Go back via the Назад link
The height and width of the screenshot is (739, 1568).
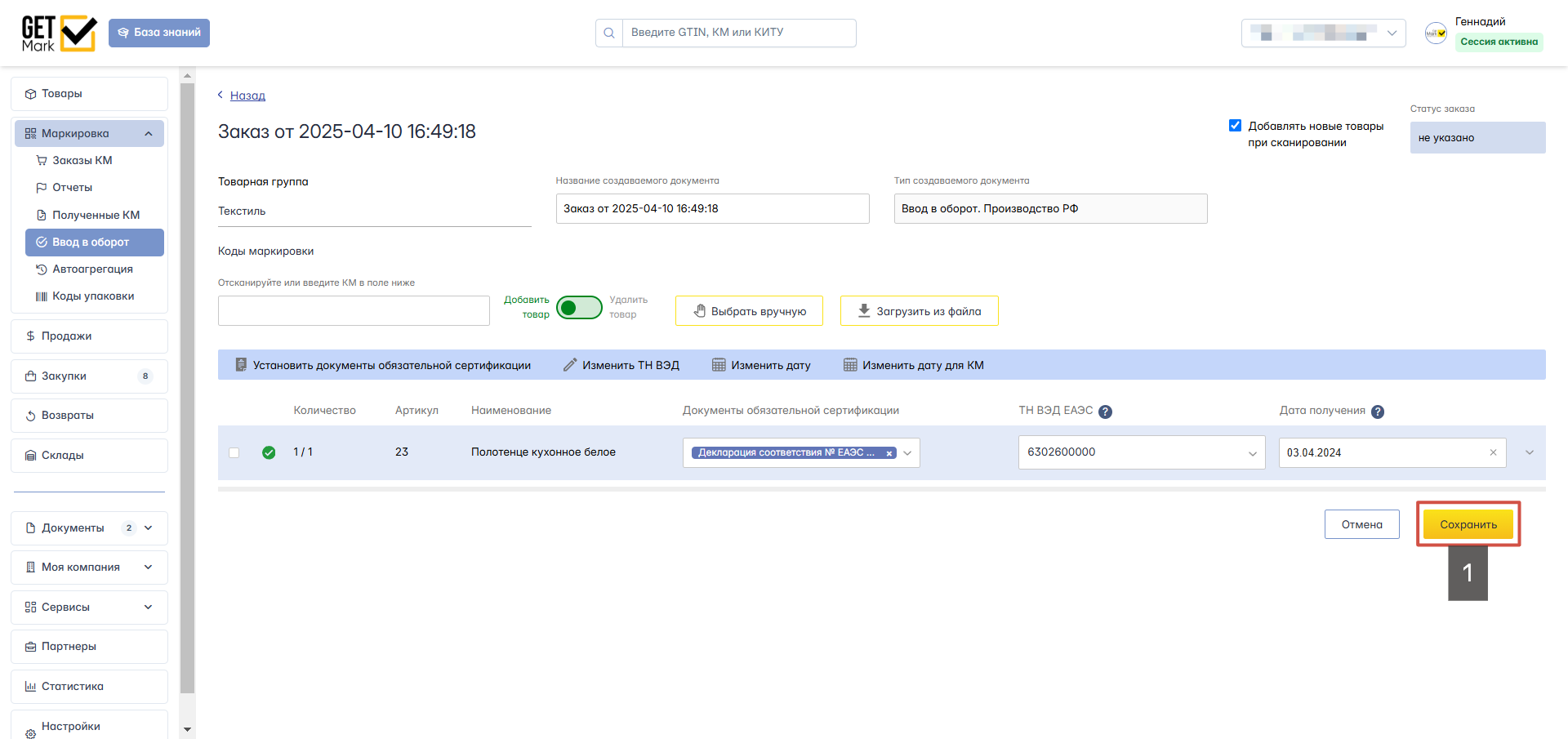(x=247, y=96)
